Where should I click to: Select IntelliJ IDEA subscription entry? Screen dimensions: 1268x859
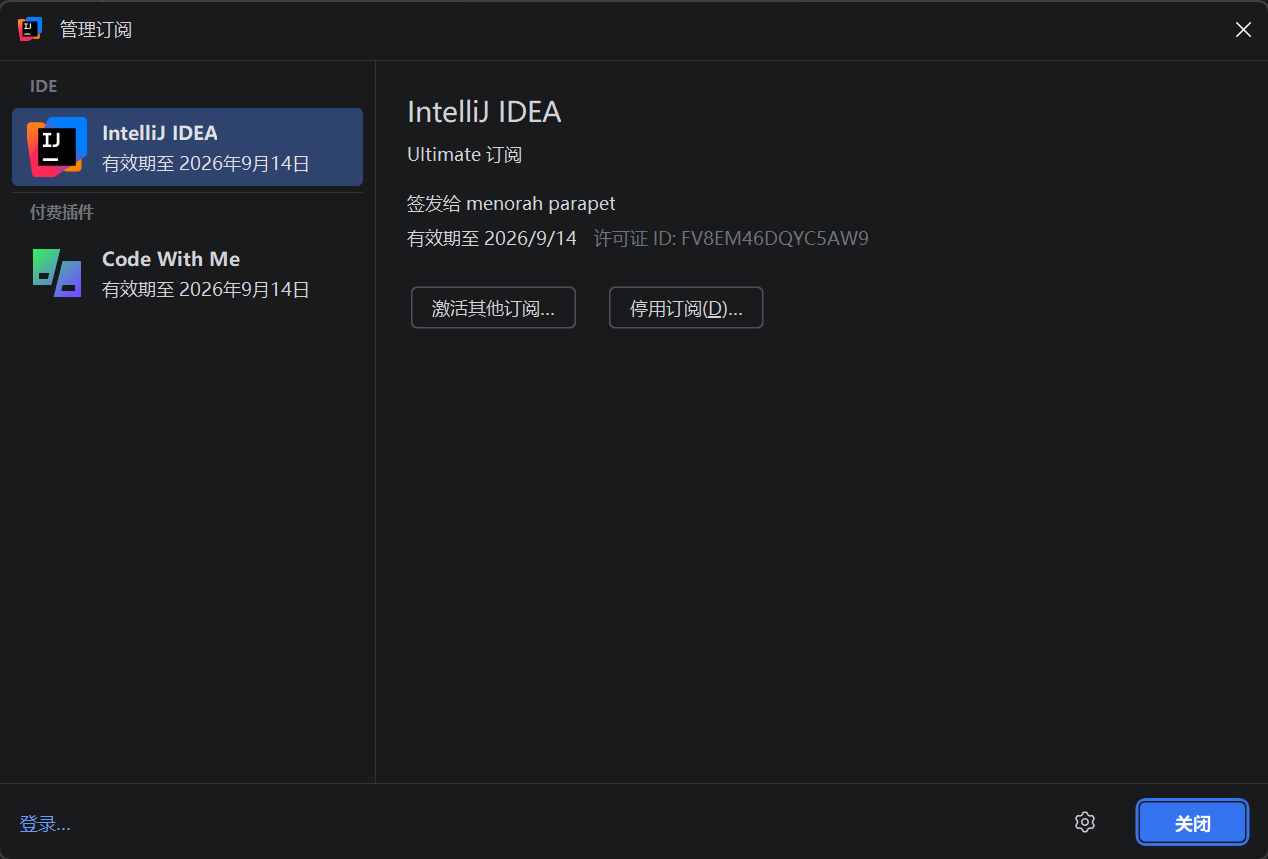coord(187,147)
